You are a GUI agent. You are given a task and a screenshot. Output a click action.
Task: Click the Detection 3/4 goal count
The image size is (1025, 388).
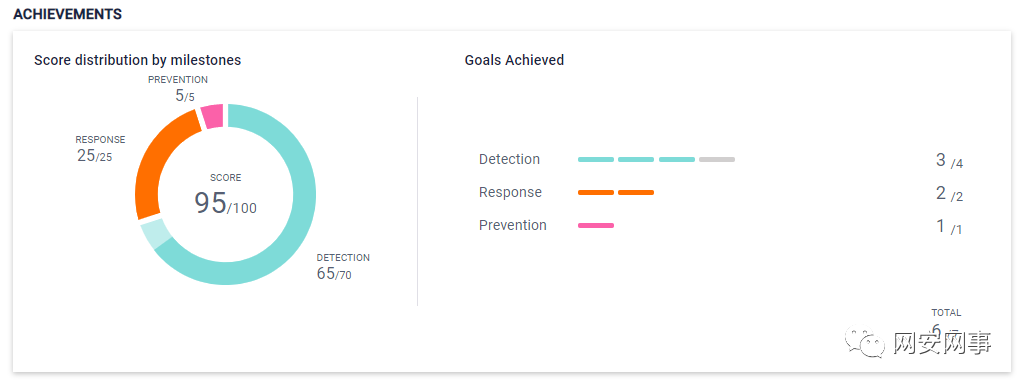(949, 160)
